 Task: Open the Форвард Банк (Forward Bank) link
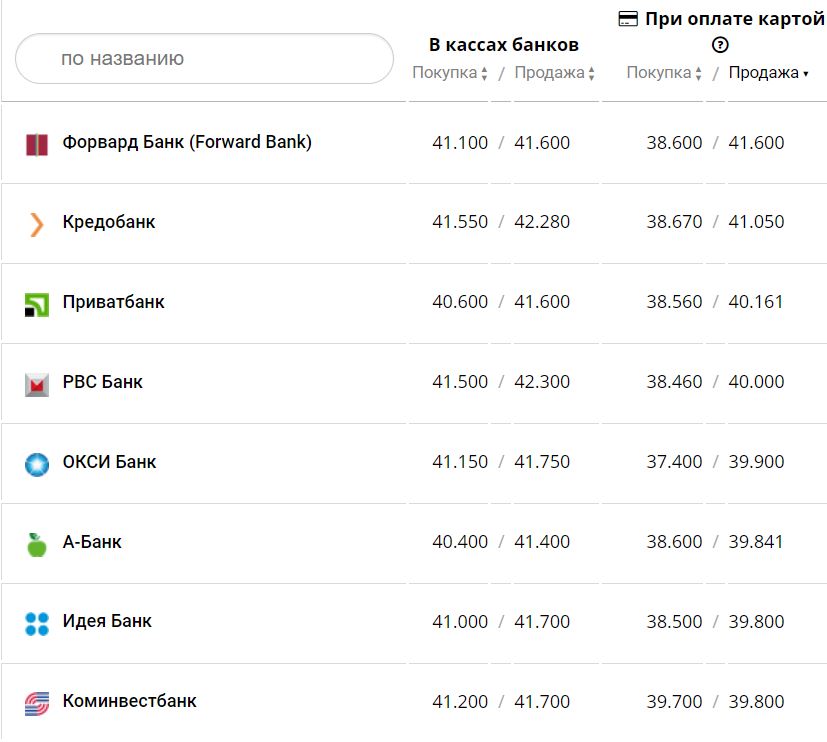click(x=187, y=142)
